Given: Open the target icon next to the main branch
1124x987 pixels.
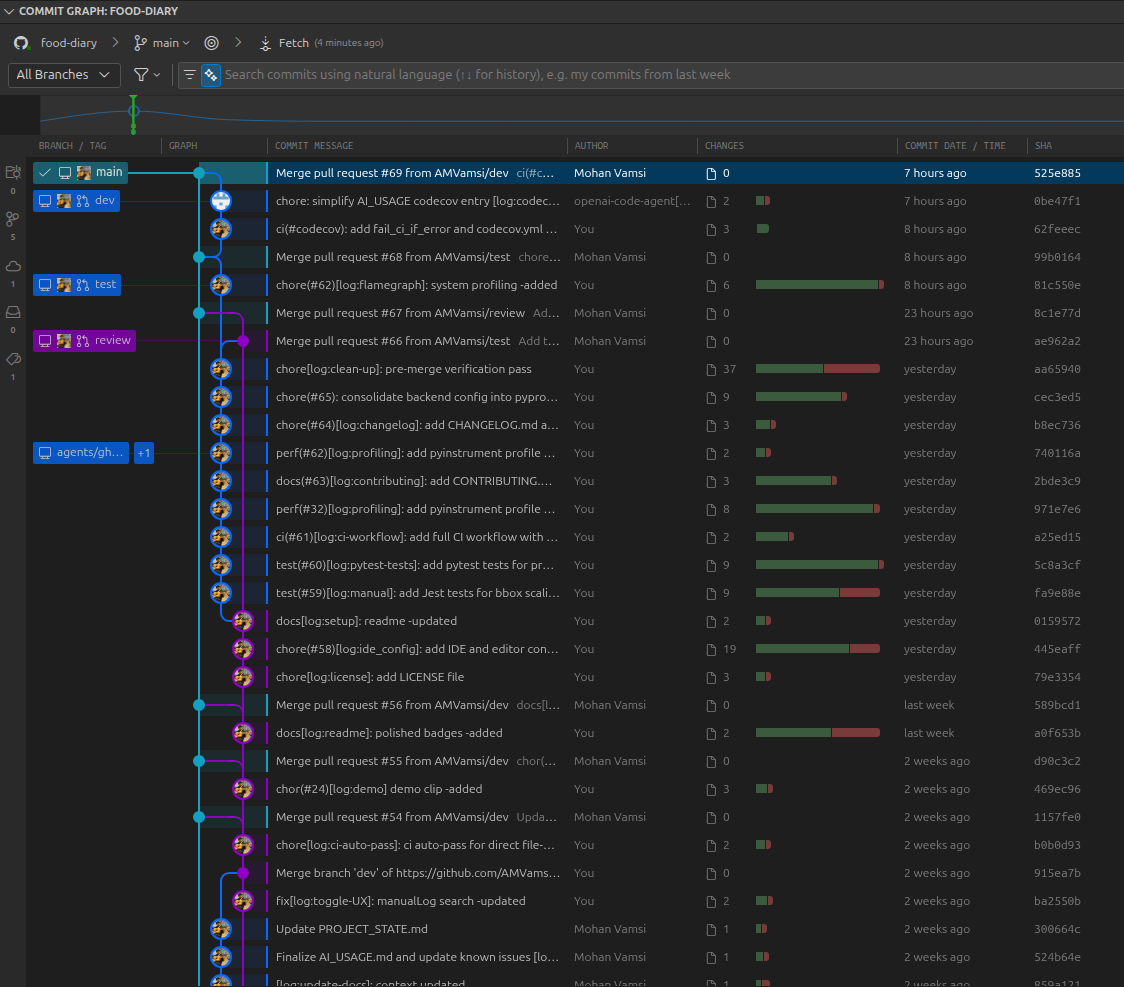Looking at the screenshot, I should click(x=211, y=43).
